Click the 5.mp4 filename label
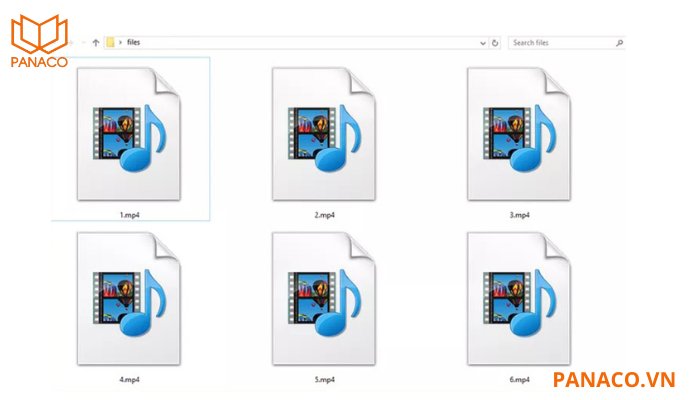 point(325,380)
